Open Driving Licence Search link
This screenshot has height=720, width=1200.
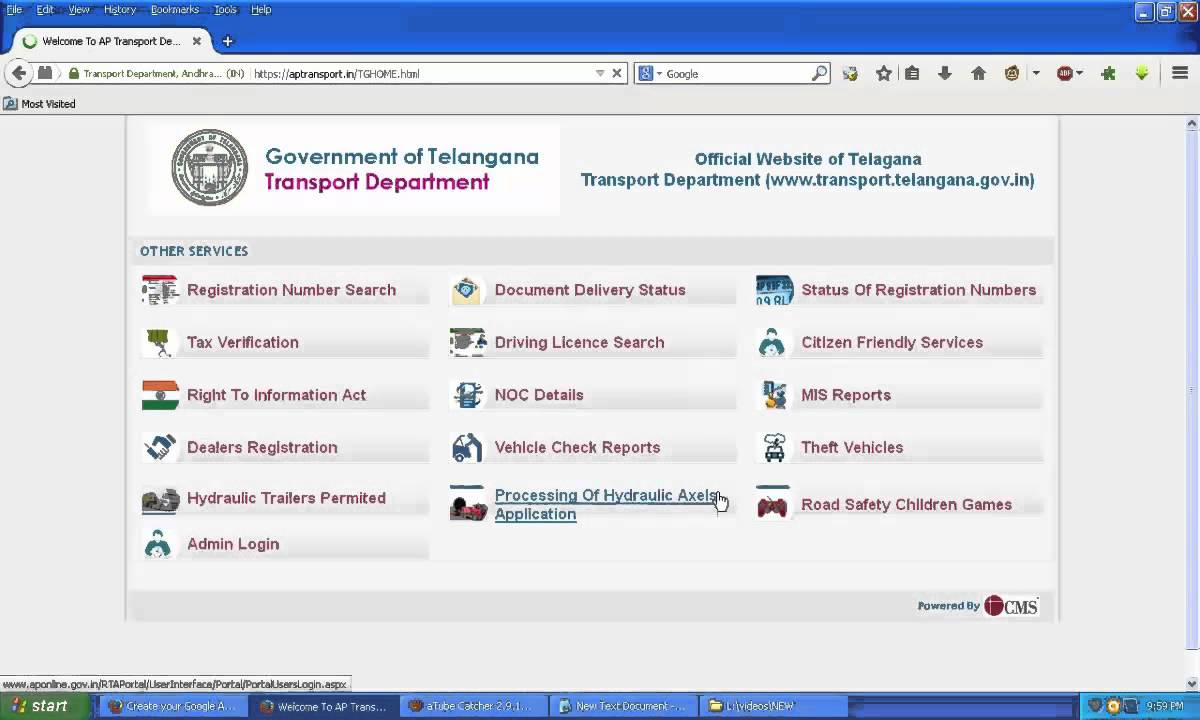click(x=579, y=342)
